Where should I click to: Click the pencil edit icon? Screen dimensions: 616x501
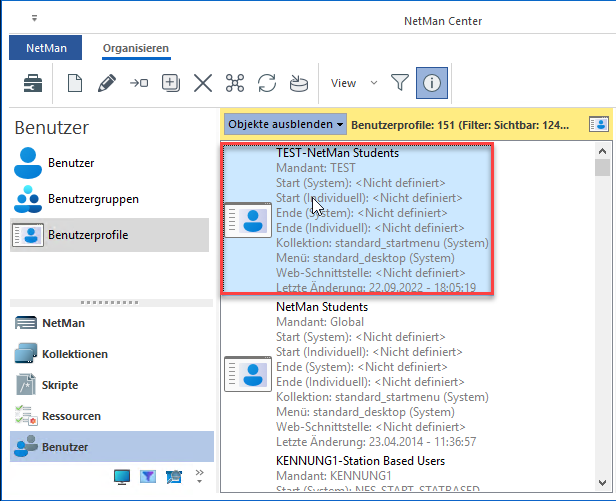106,83
